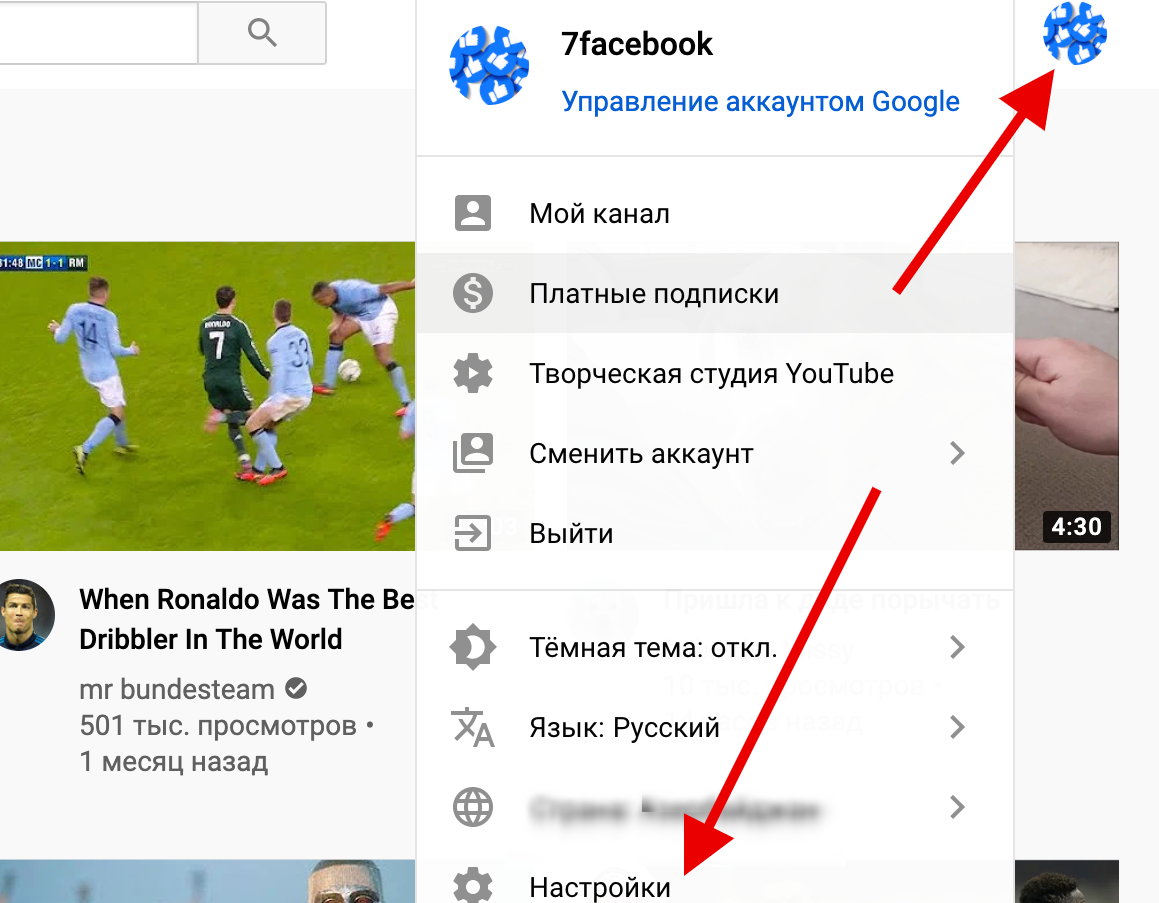Click the YouTube Studio gear icon
The height and width of the screenshot is (903, 1159).
point(473,373)
